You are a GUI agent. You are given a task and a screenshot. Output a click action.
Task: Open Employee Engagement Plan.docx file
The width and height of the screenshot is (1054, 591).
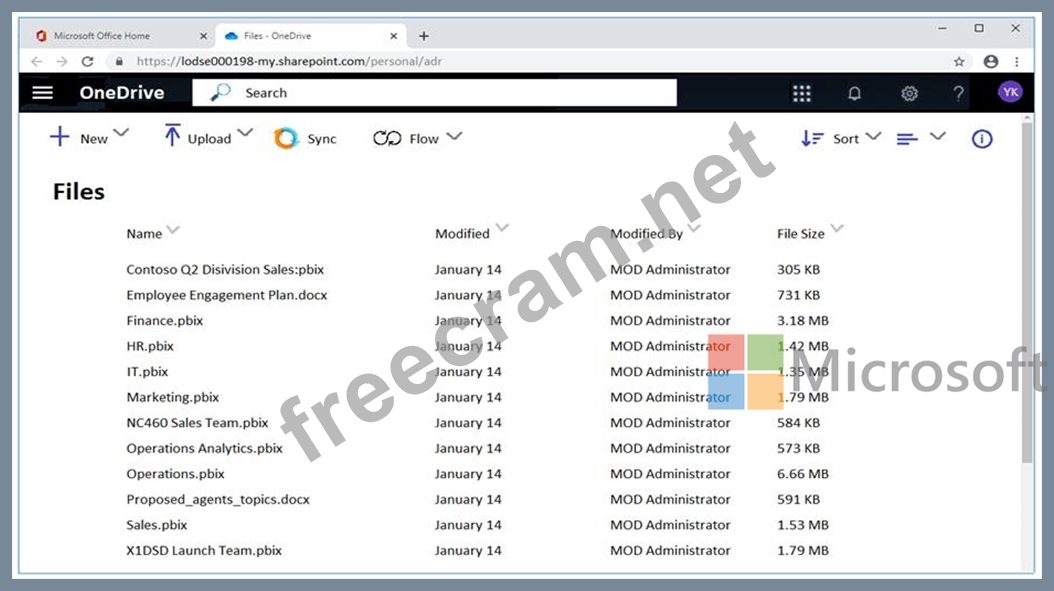coord(227,295)
